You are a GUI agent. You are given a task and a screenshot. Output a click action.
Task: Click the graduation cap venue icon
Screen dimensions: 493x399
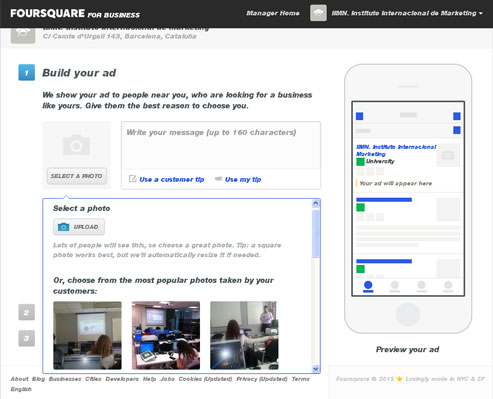[x=23, y=35]
